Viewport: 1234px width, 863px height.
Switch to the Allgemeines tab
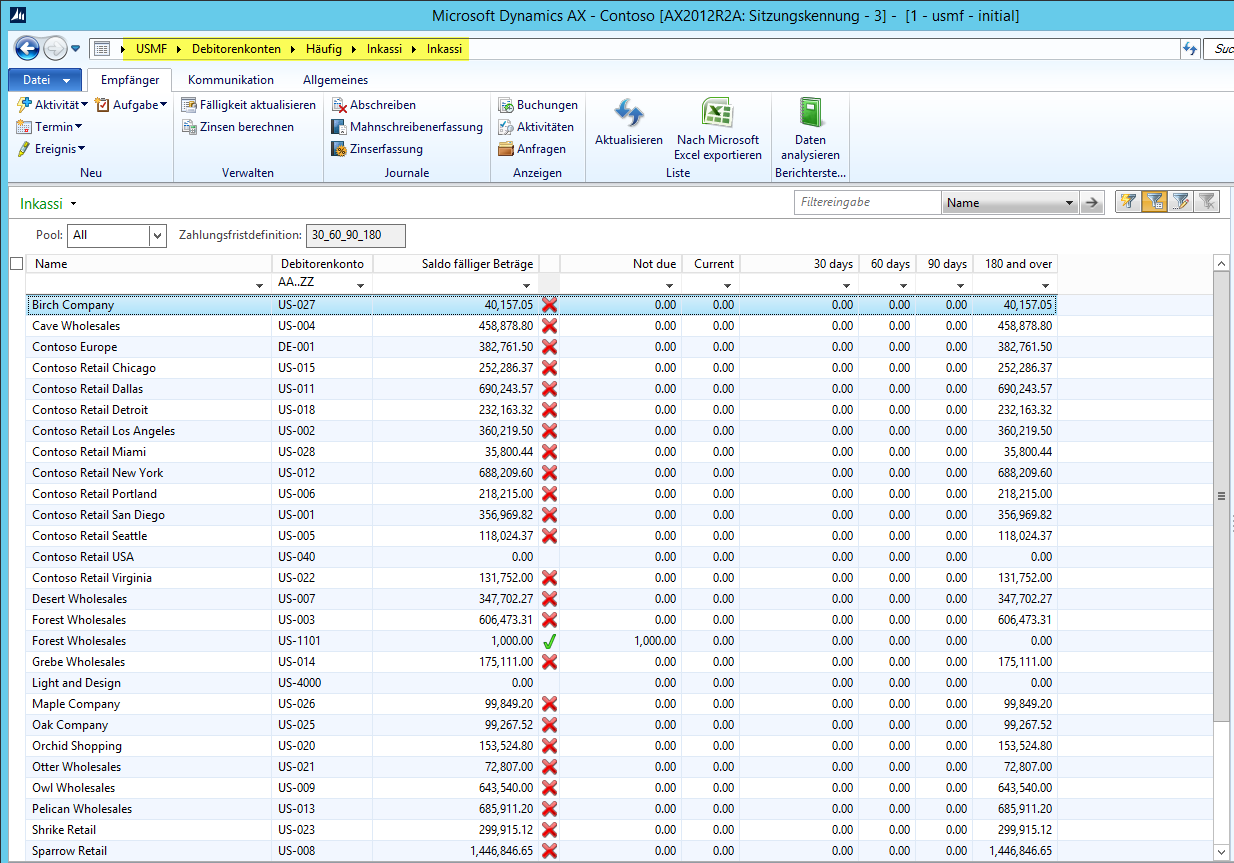point(335,80)
